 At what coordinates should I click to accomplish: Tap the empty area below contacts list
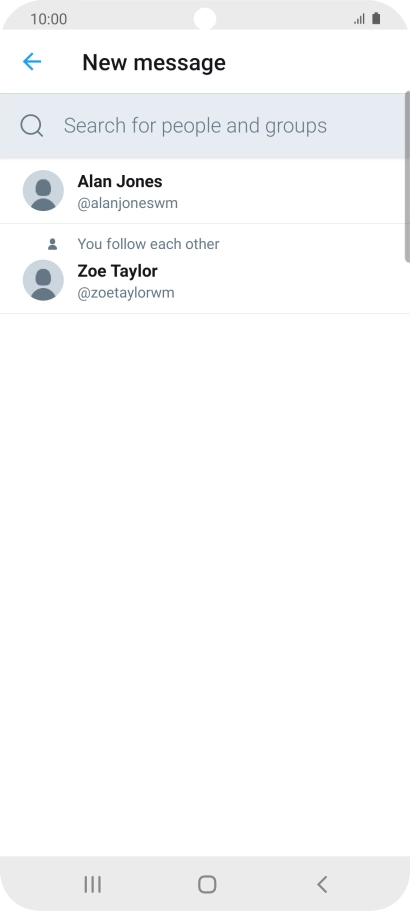click(x=205, y=584)
